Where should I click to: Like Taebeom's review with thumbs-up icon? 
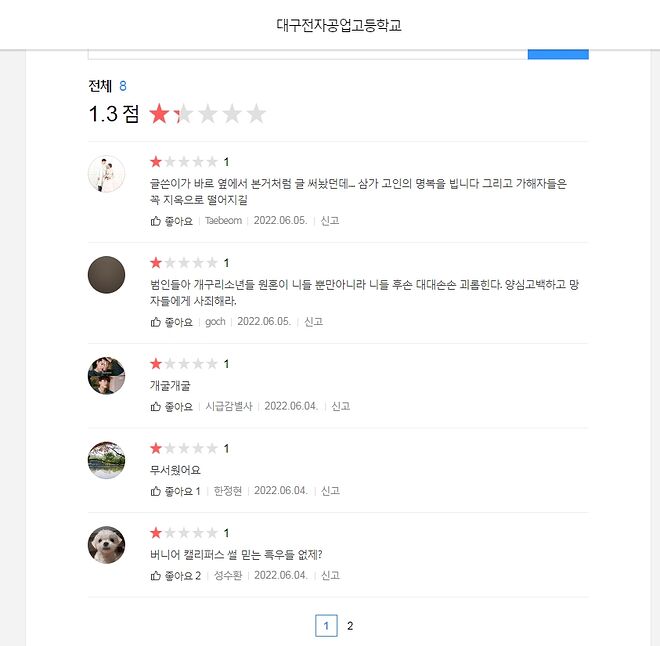(x=156, y=221)
